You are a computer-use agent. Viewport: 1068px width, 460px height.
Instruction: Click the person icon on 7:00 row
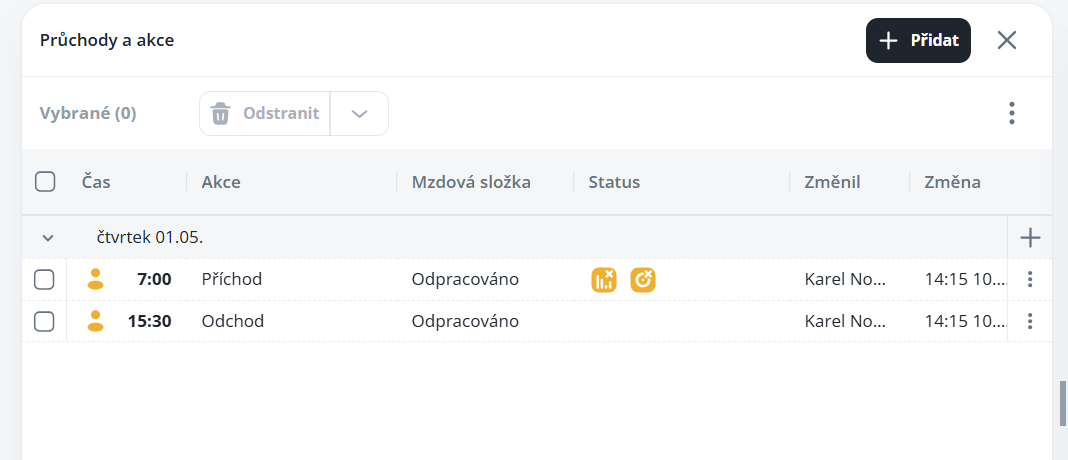(x=96, y=279)
